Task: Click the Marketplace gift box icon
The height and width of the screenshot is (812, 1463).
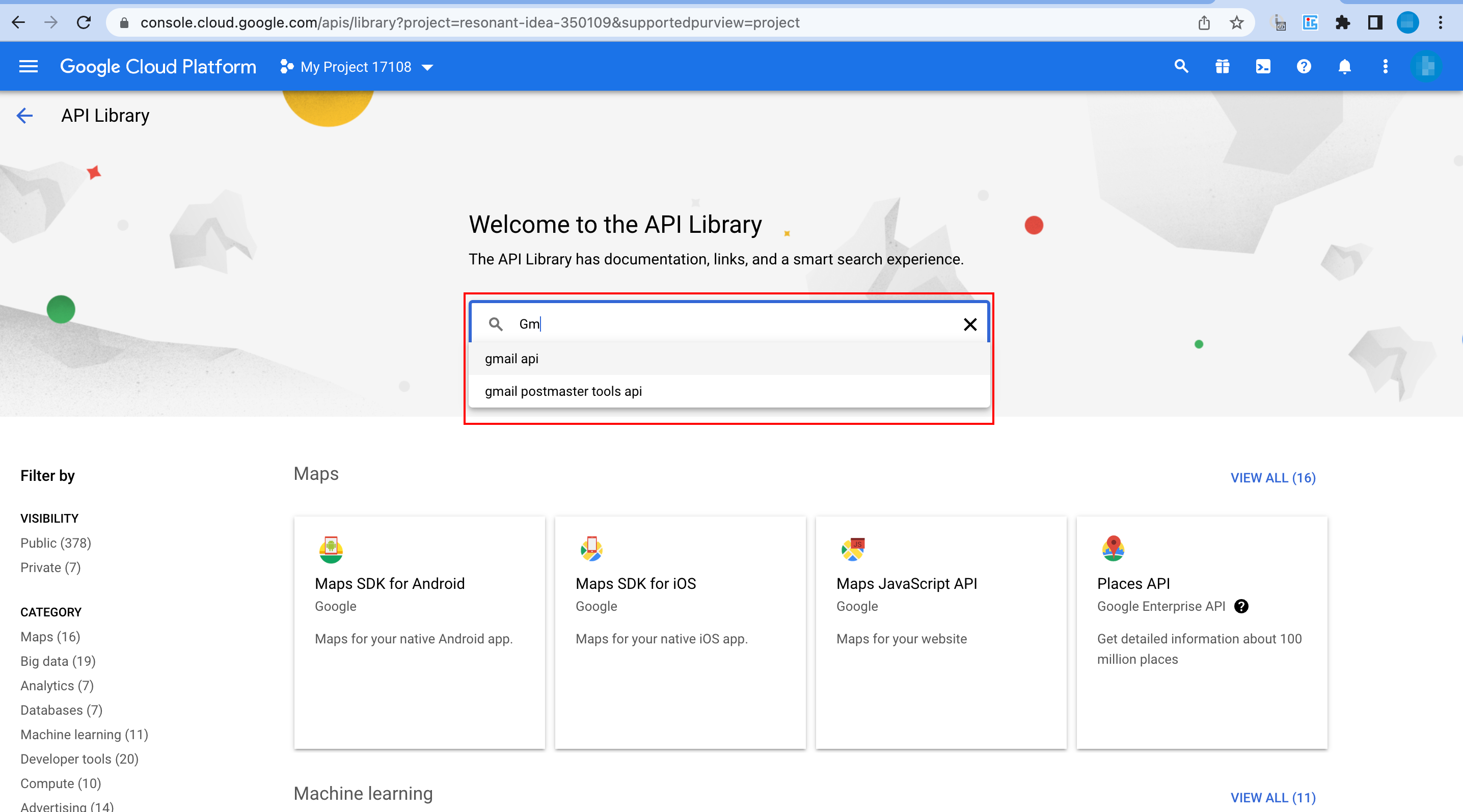Action: click(x=1222, y=67)
